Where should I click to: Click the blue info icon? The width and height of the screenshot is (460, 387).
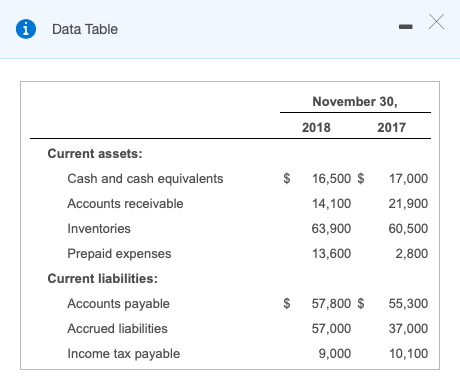point(26,29)
